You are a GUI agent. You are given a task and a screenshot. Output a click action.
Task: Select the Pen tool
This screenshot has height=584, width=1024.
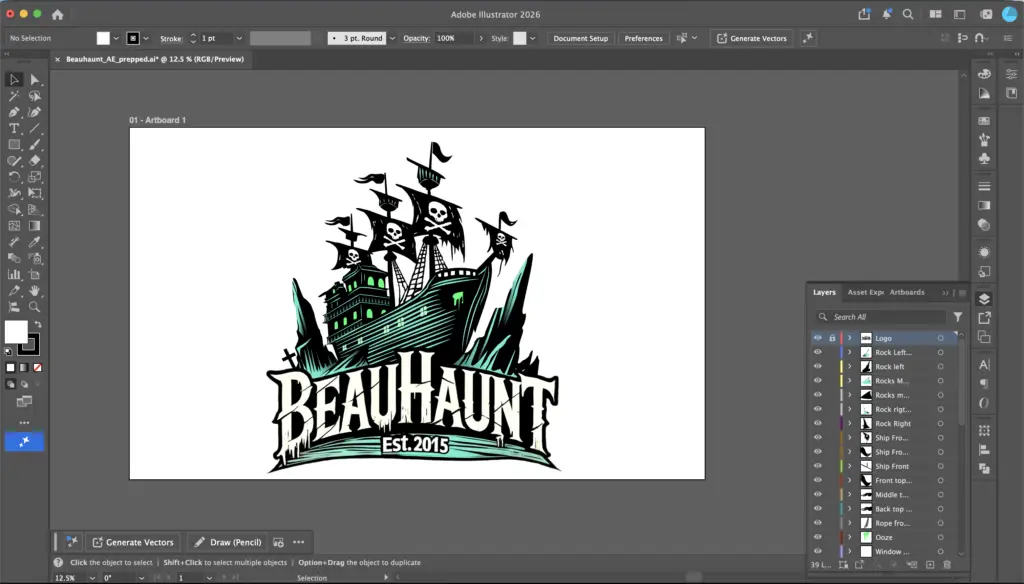(14, 112)
